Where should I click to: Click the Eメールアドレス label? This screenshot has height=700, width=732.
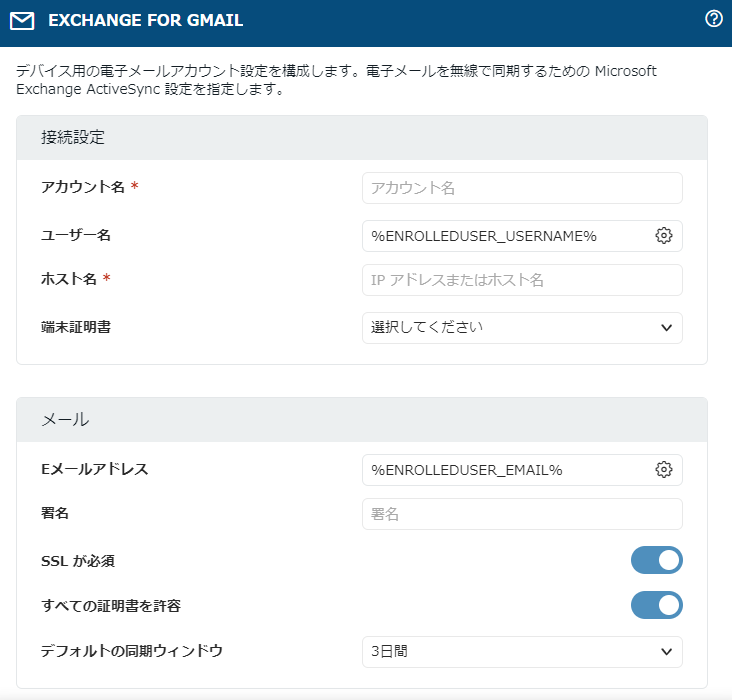[95, 469]
